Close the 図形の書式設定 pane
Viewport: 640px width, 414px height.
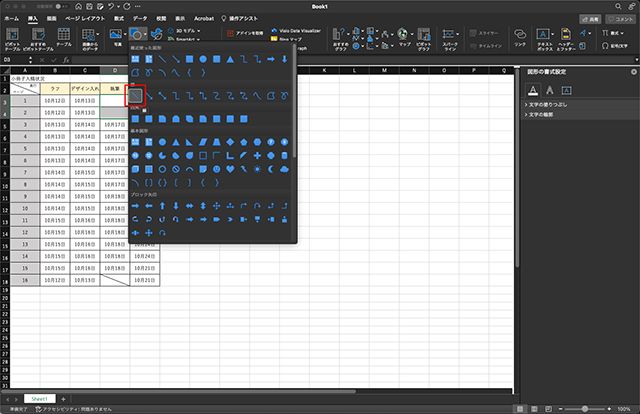pyautogui.click(x=633, y=72)
